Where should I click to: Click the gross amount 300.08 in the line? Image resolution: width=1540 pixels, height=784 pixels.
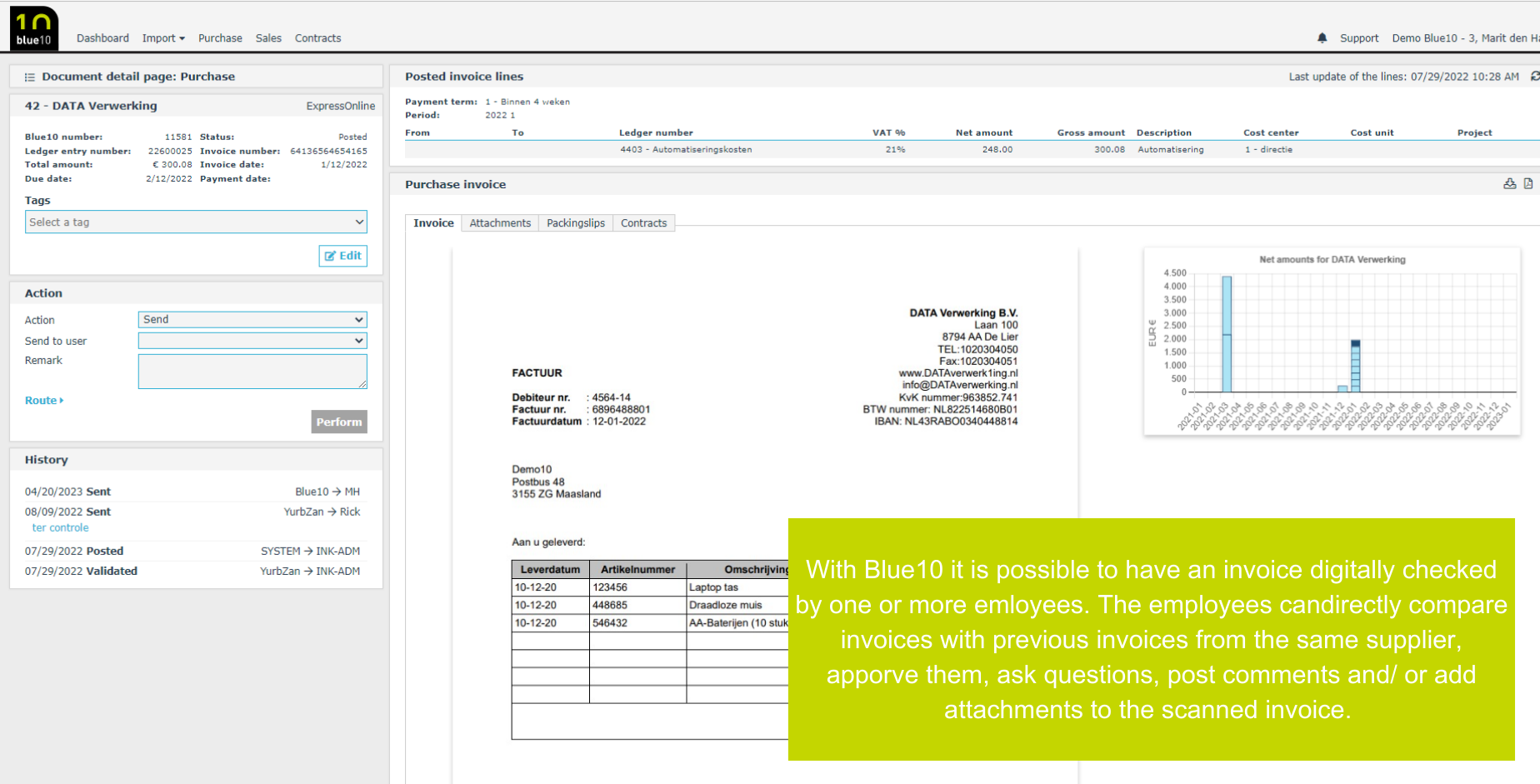1109,150
